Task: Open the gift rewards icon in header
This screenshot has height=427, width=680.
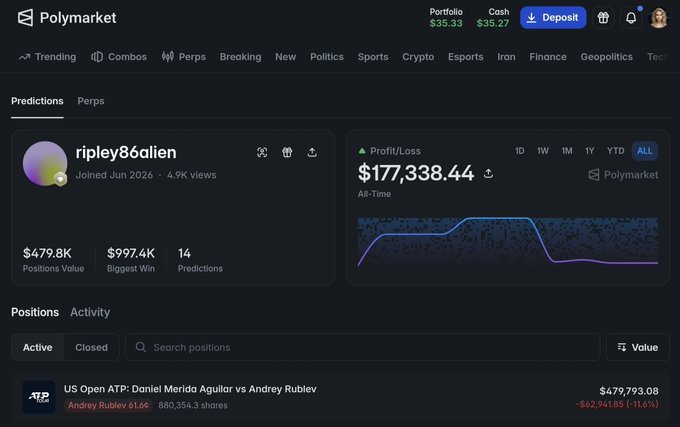Action: click(603, 18)
